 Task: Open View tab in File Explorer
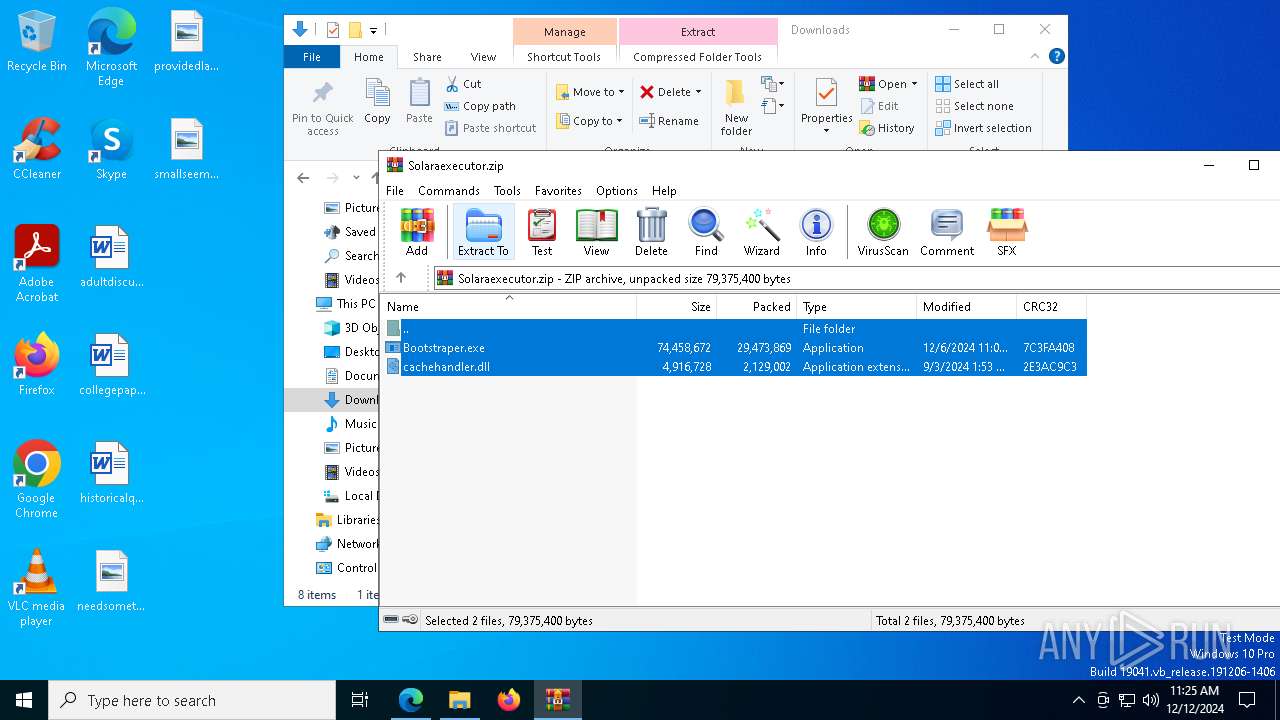coord(483,57)
